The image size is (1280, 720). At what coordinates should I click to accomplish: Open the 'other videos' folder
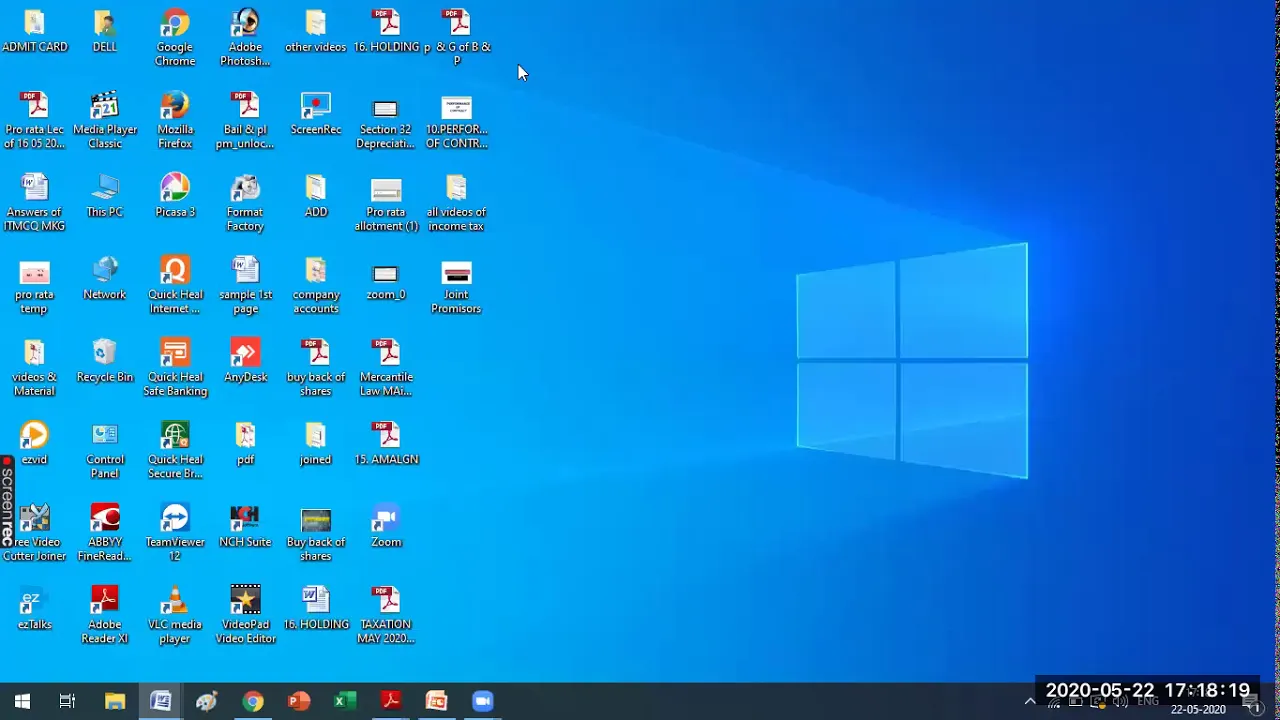click(x=316, y=32)
